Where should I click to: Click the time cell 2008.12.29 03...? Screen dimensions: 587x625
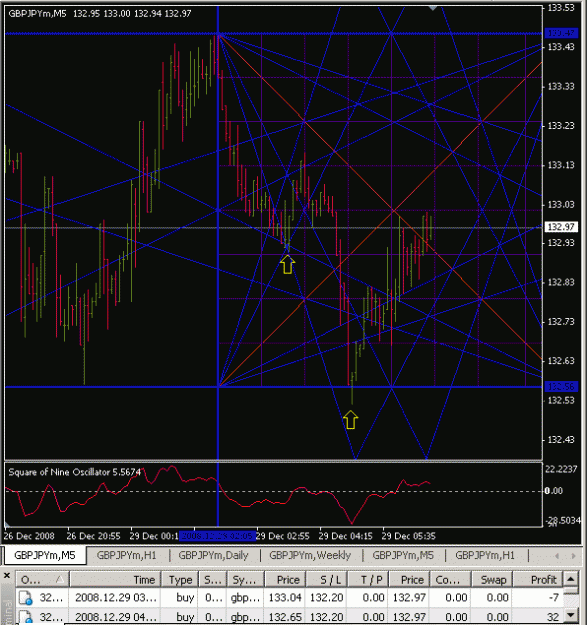[116, 598]
